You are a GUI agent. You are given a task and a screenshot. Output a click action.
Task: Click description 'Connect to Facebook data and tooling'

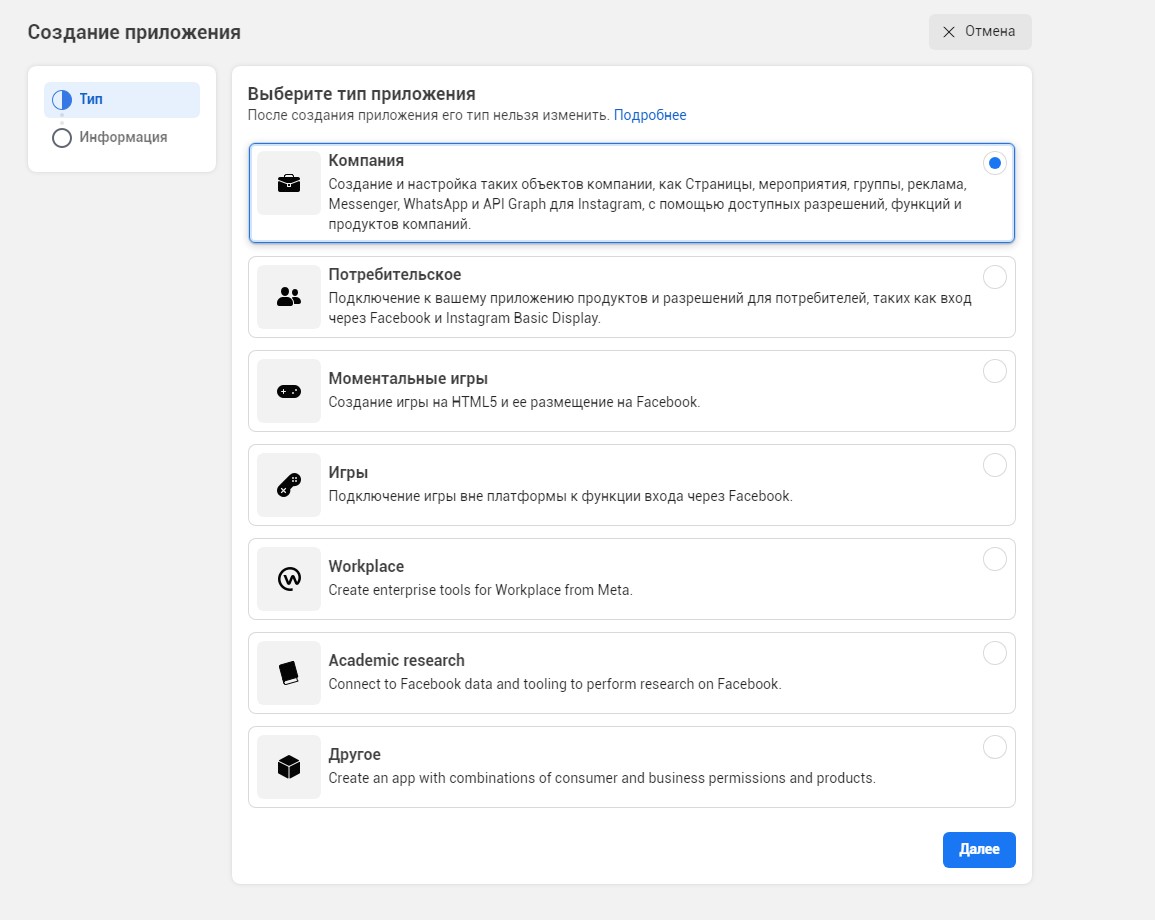pyautogui.click(x=555, y=684)
